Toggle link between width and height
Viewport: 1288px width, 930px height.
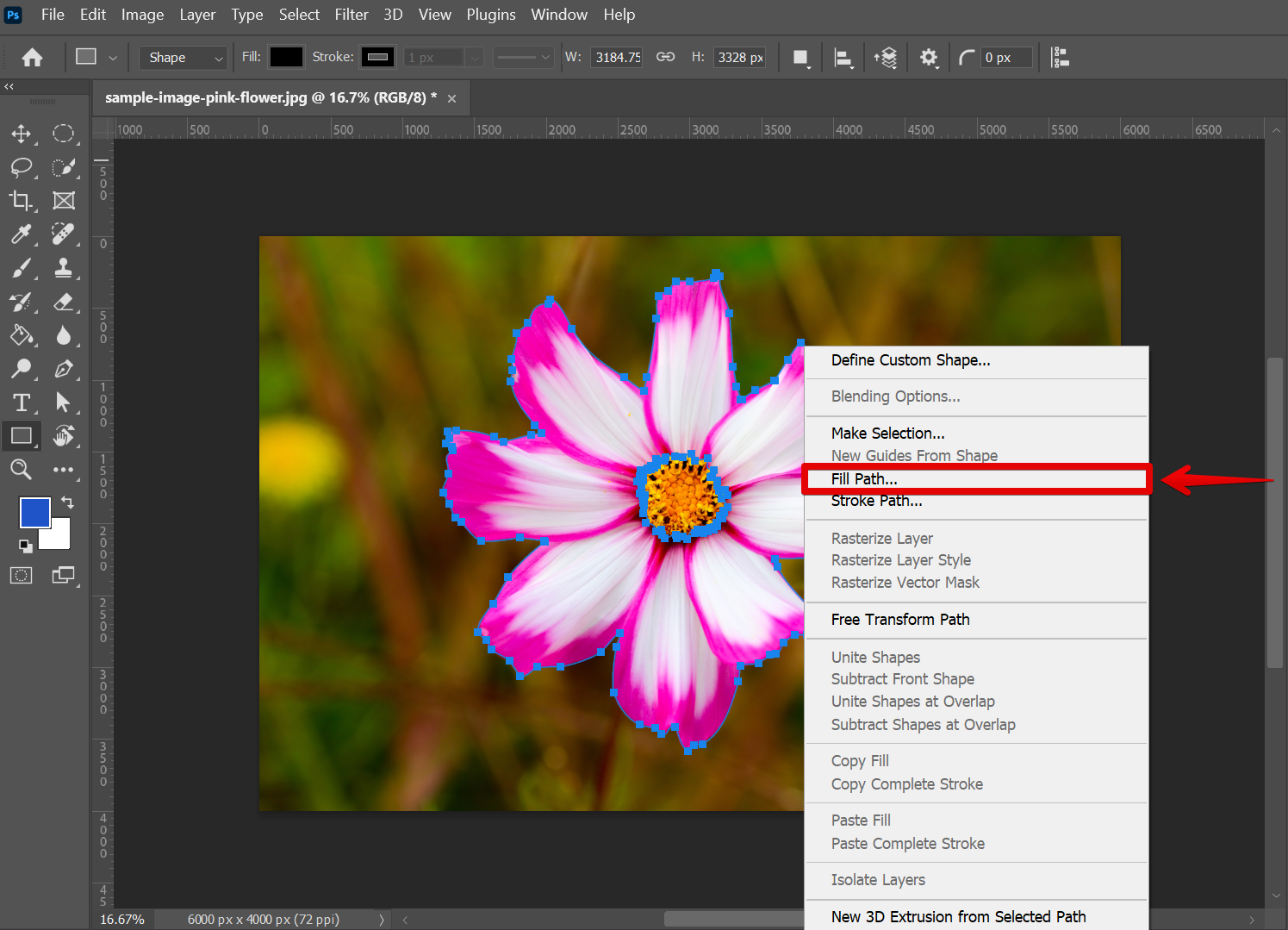665,57
